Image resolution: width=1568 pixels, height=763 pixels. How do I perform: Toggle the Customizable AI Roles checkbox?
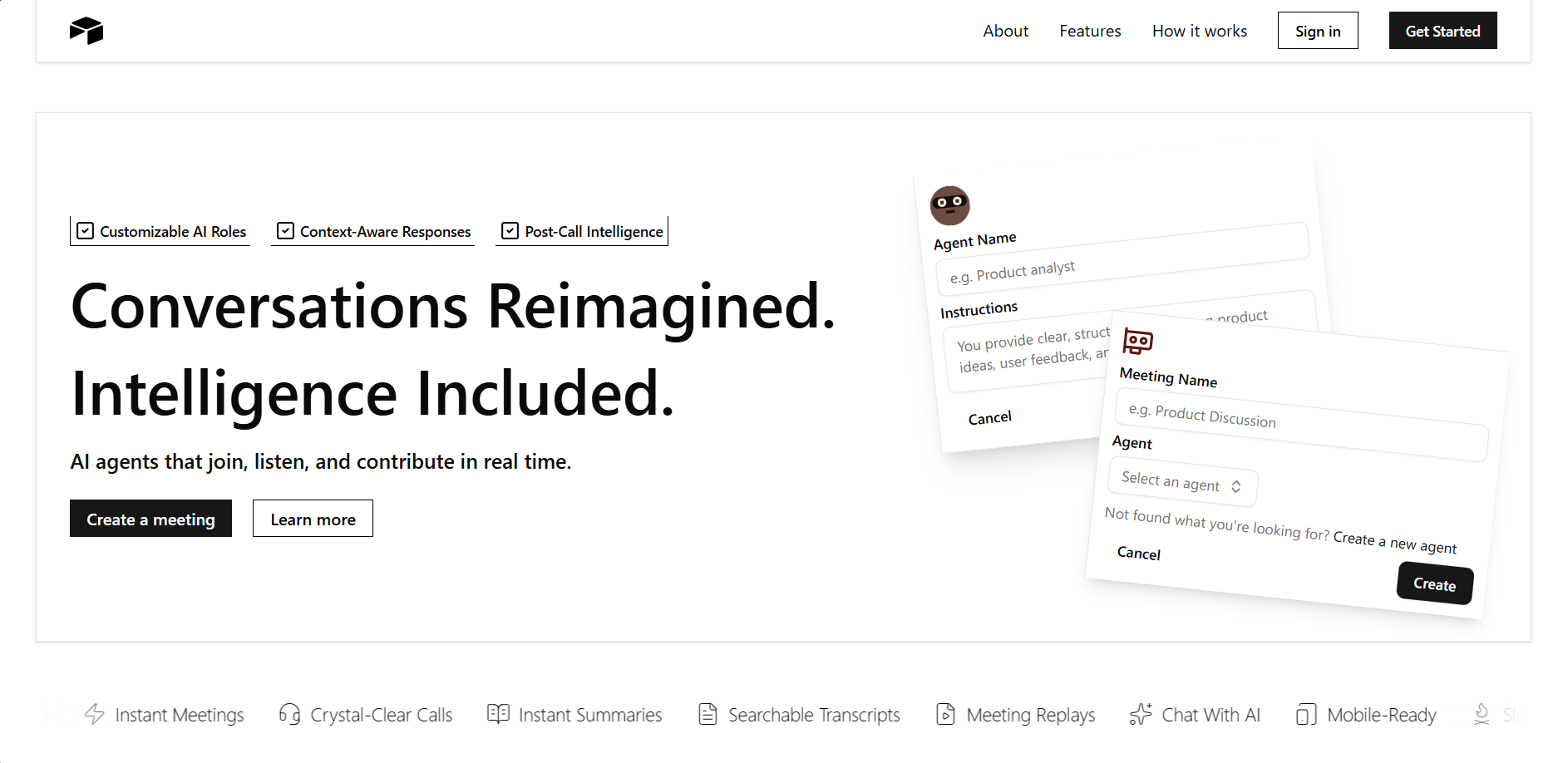point(85,231)
